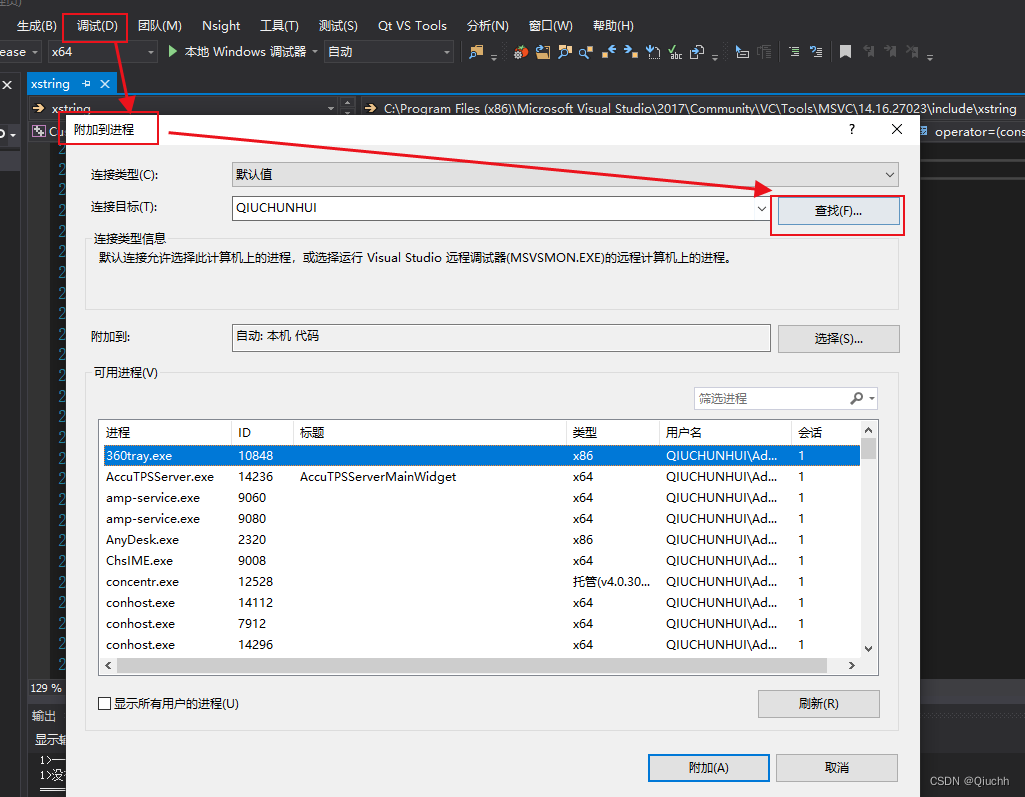
Task: Click the 取消 button
Action: click(x=837, y=768)
